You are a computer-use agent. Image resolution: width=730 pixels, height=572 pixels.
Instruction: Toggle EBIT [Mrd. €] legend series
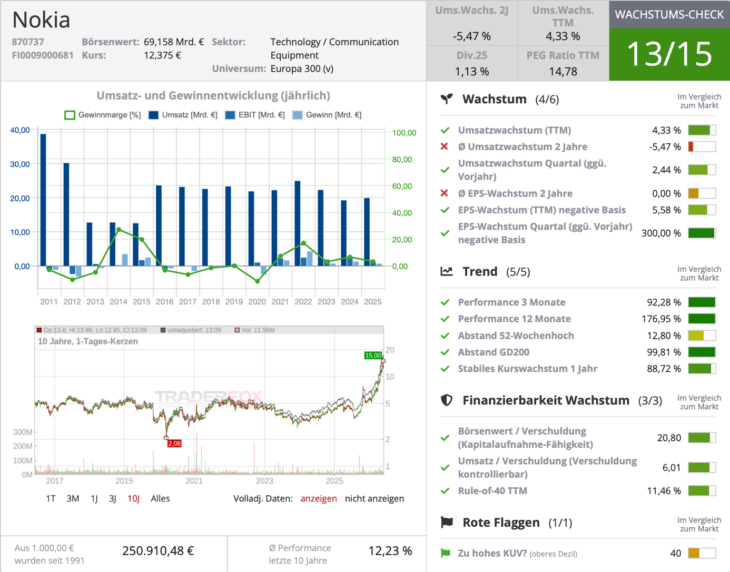point(255,115)
